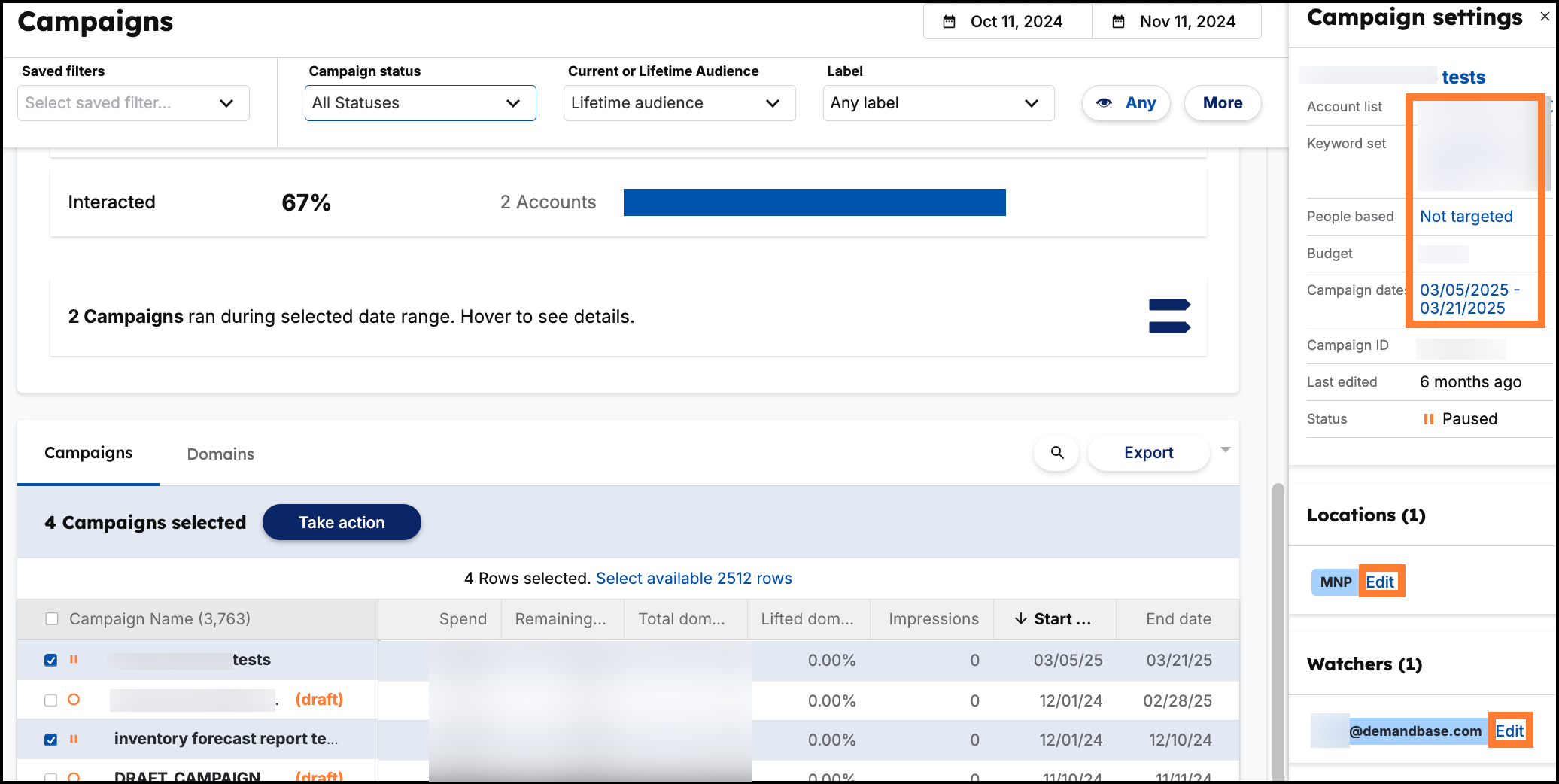Viewport: 1559px width, 784px height.
Task: Click Select available 2512 rows link
Action: [694, 578]
